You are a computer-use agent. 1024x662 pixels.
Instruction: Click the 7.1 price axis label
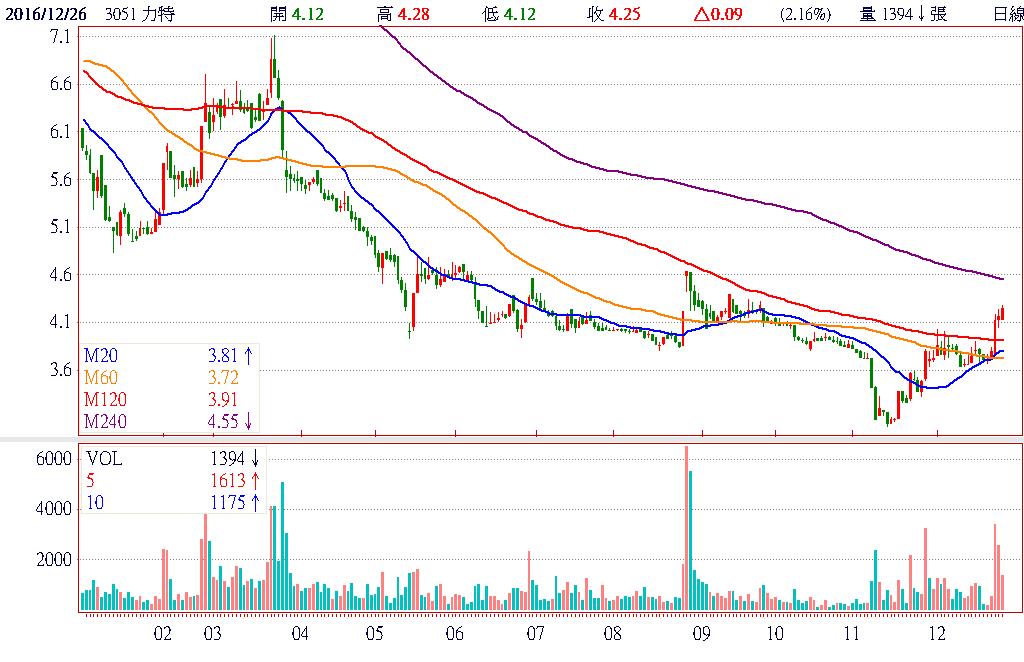coord(59,37)
